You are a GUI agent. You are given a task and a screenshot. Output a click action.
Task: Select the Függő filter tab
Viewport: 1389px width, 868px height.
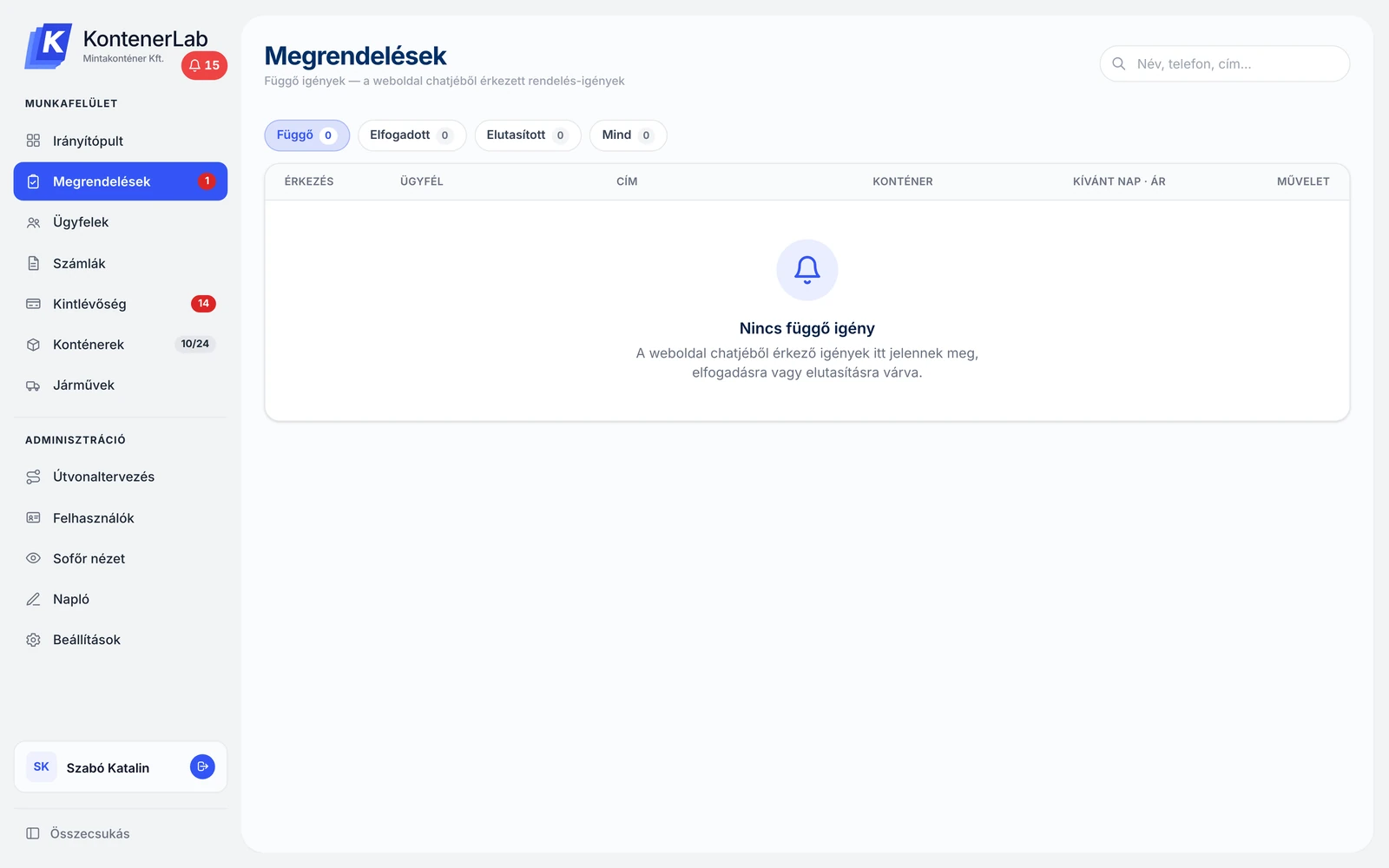point(307,135)
